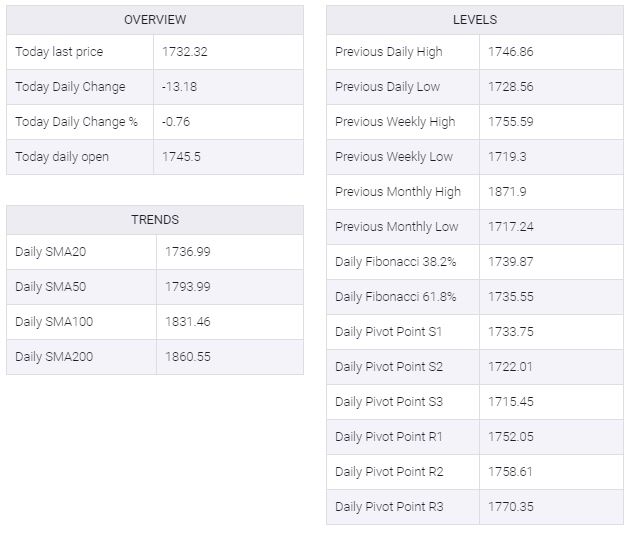Select the Daily SMA20 value 1736.99

tap(188, 251)
